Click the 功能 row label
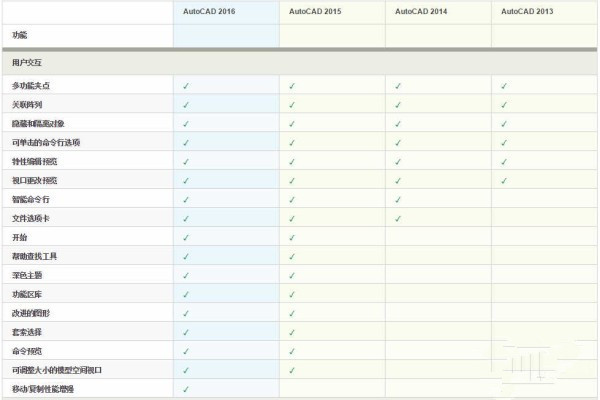This screenshot has height=400, width=600. pyautogui.click(x=20, y=35)
